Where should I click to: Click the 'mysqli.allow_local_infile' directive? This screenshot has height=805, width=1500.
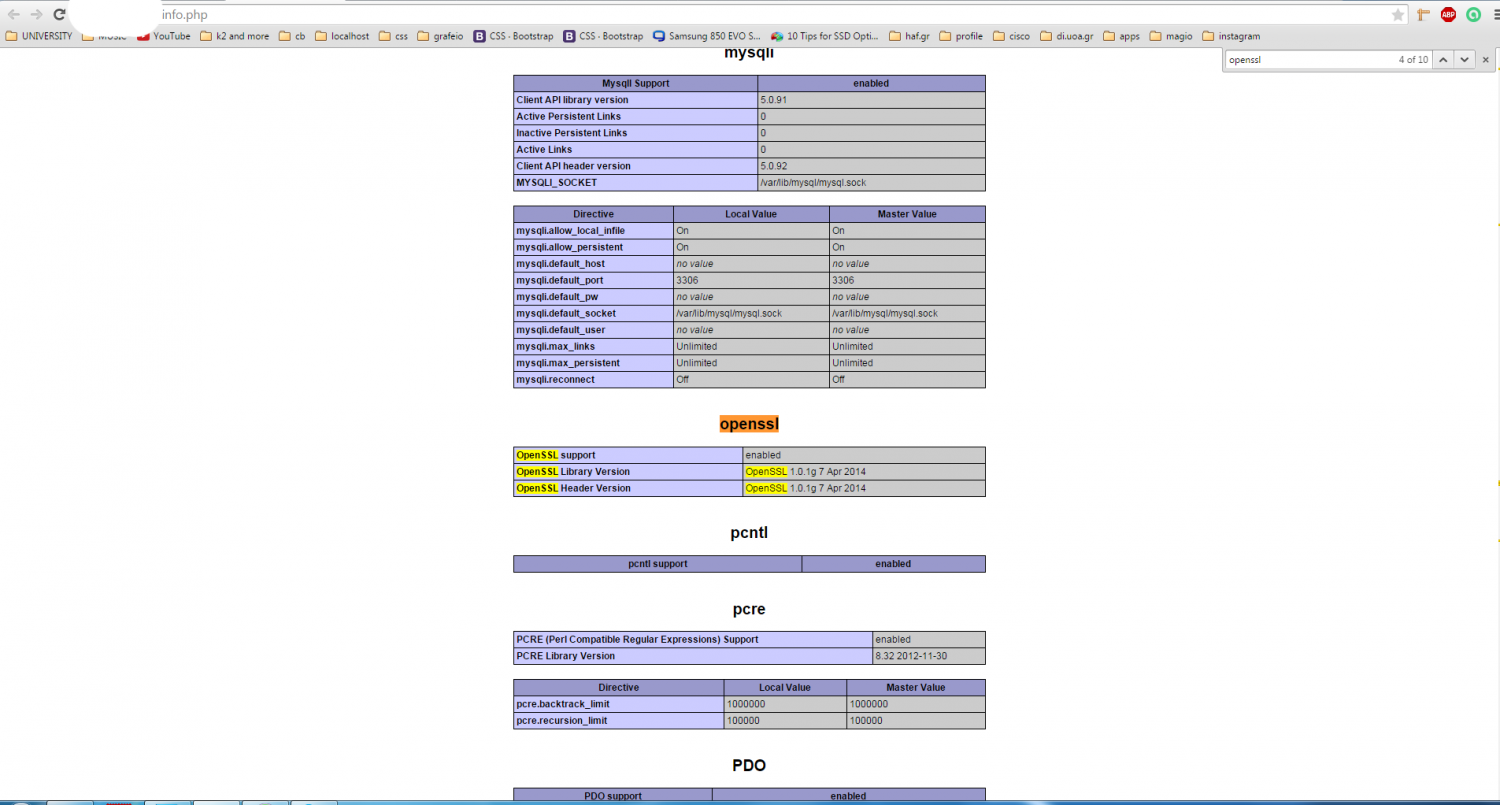click(x=593, y=231)
